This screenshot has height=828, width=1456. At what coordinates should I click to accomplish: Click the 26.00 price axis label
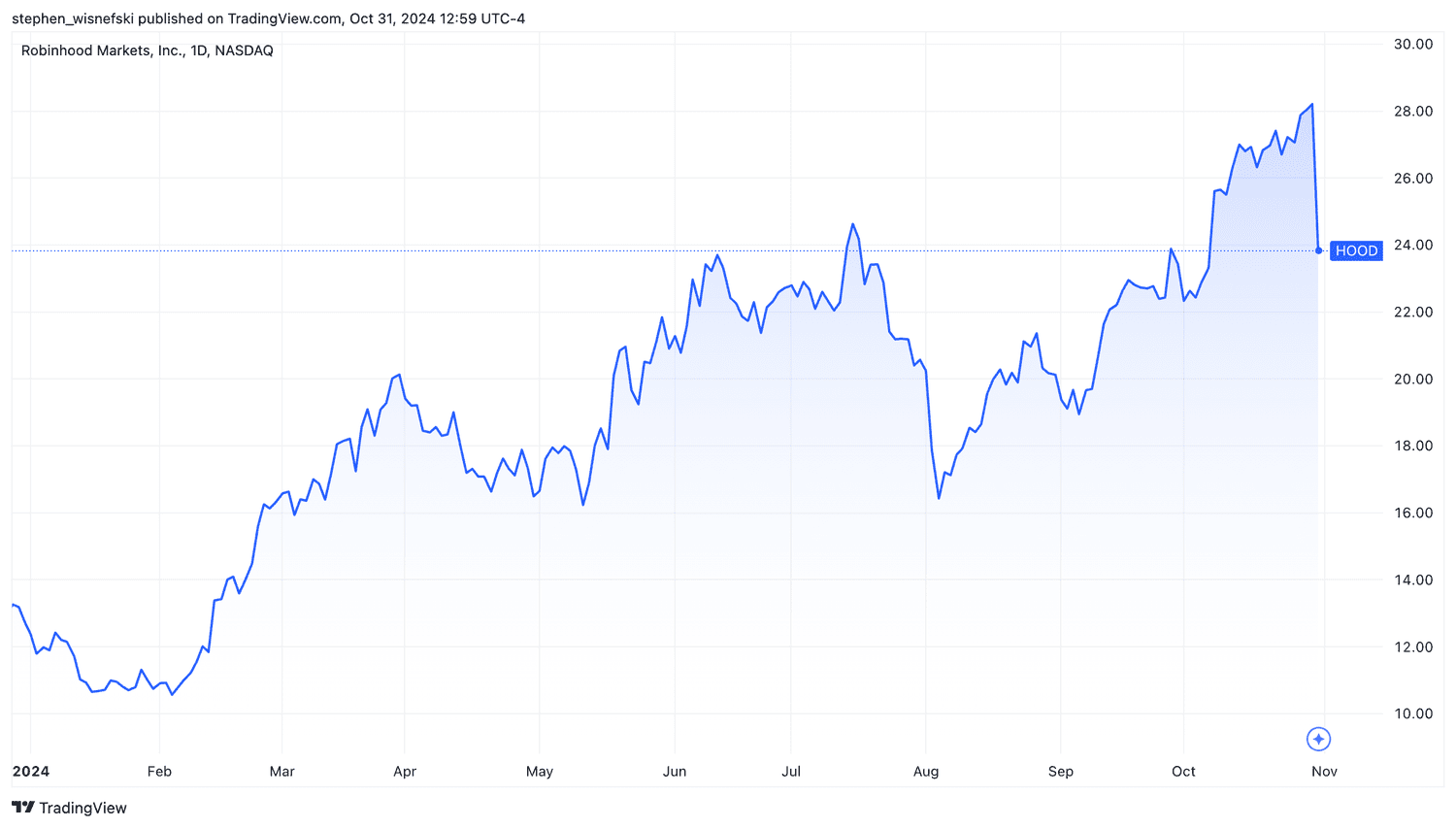point(1413,178)
